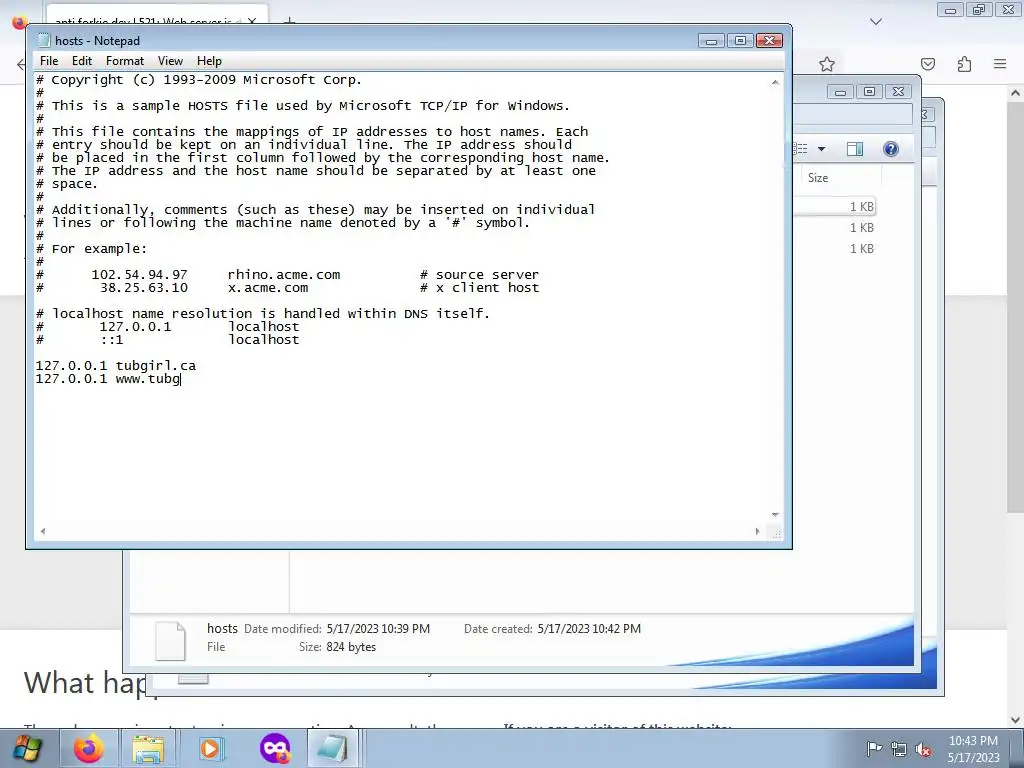
Task: Click the Firefox taskbar icon
Action: 89,748
